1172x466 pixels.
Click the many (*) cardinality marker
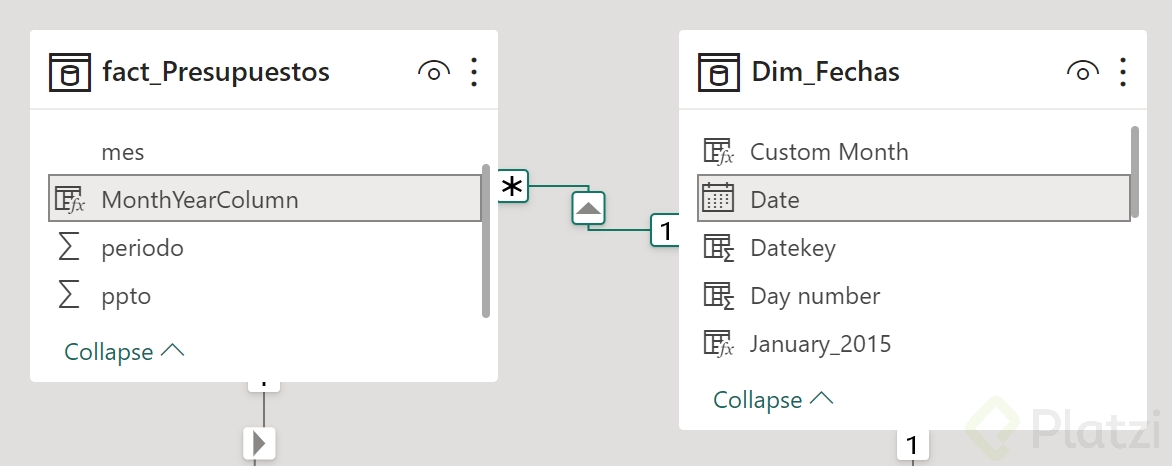click(513, 187)
